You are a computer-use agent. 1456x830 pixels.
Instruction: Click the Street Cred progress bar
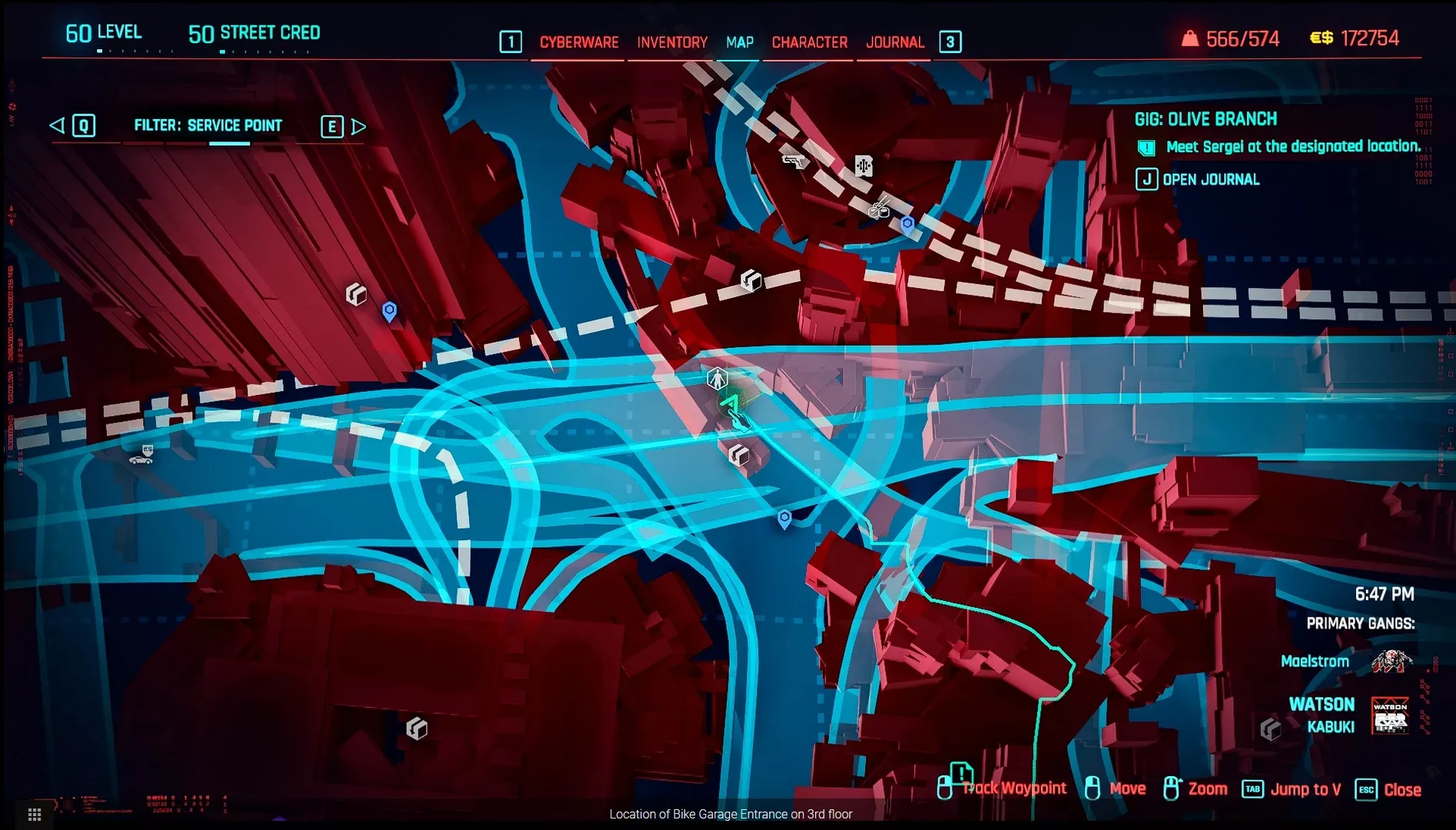point(265,52)
